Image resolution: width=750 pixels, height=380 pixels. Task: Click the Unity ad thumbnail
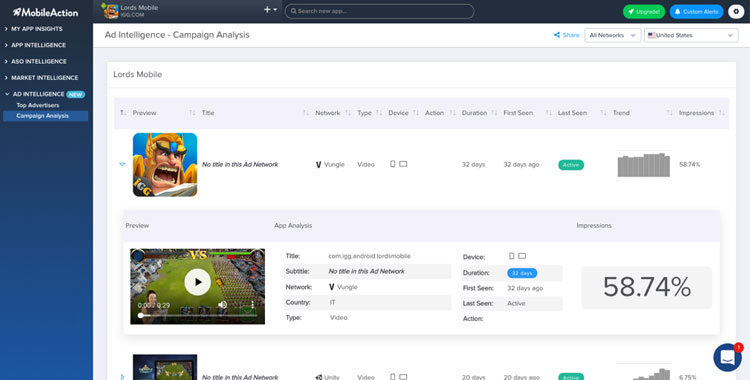point(165,367)
